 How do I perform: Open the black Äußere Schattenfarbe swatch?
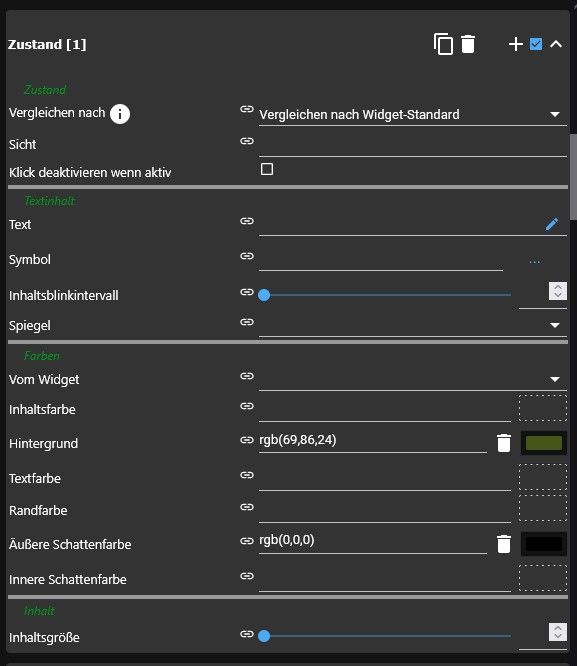(543, 544)
